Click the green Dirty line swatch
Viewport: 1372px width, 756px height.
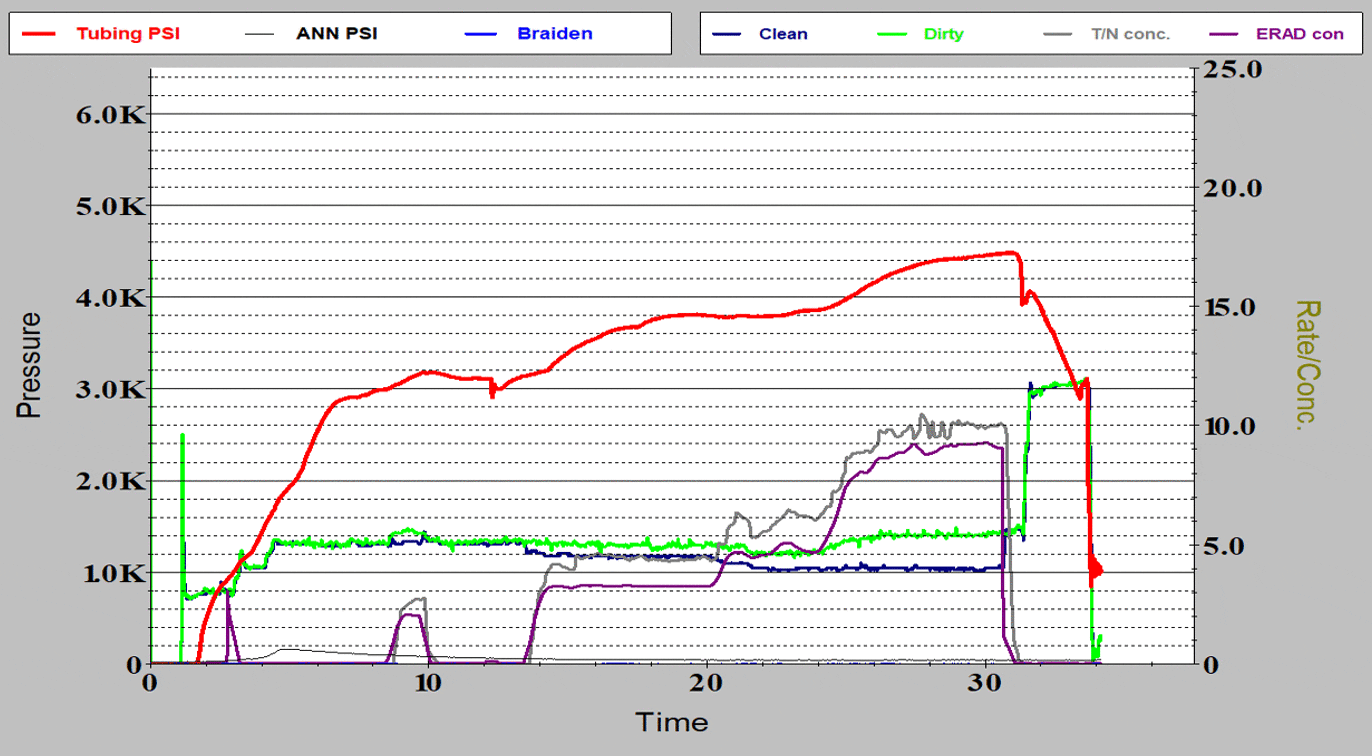point(893,33)
